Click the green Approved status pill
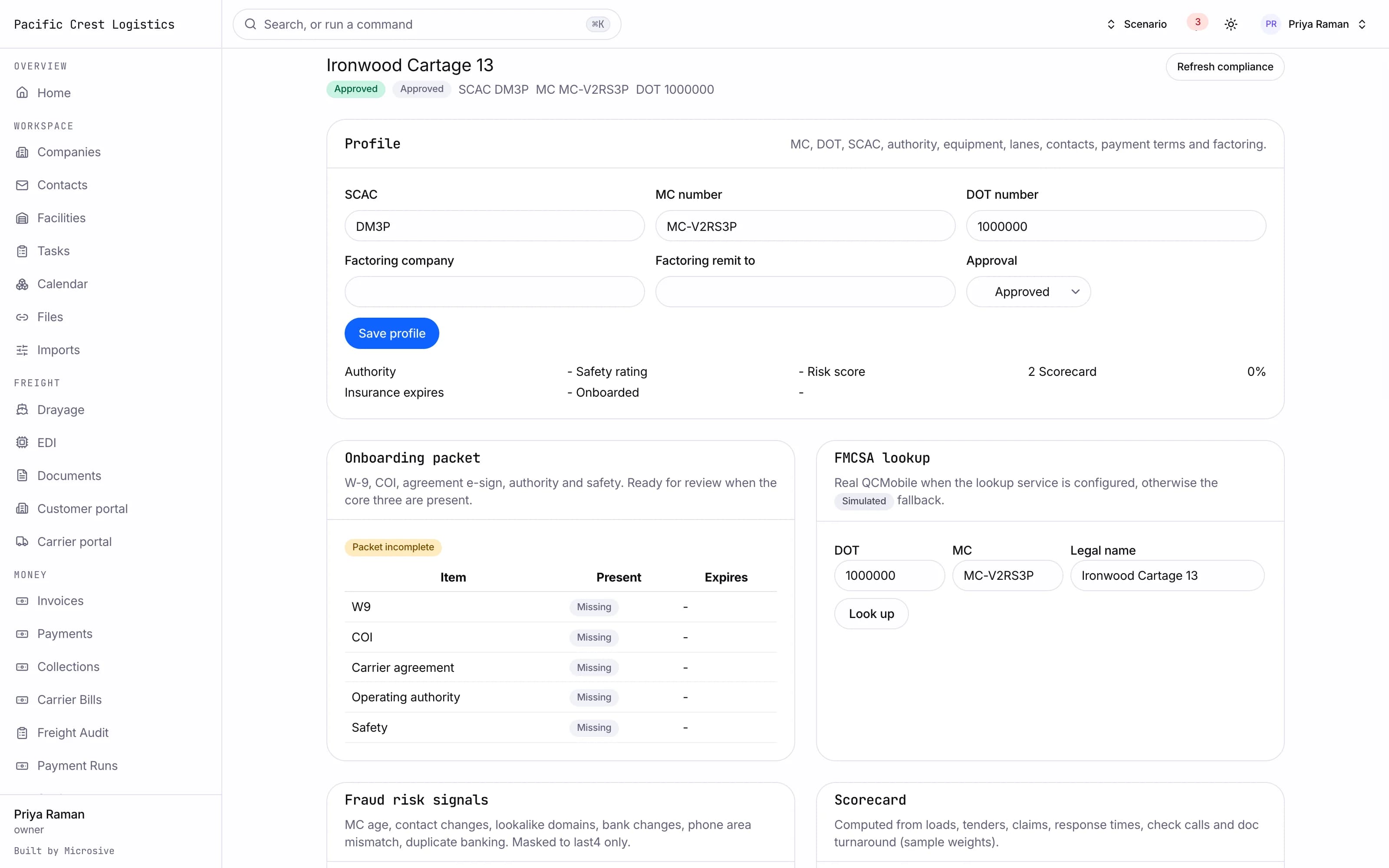The width and height of the screenshot is (1389, 868). [x=356, y=89]
